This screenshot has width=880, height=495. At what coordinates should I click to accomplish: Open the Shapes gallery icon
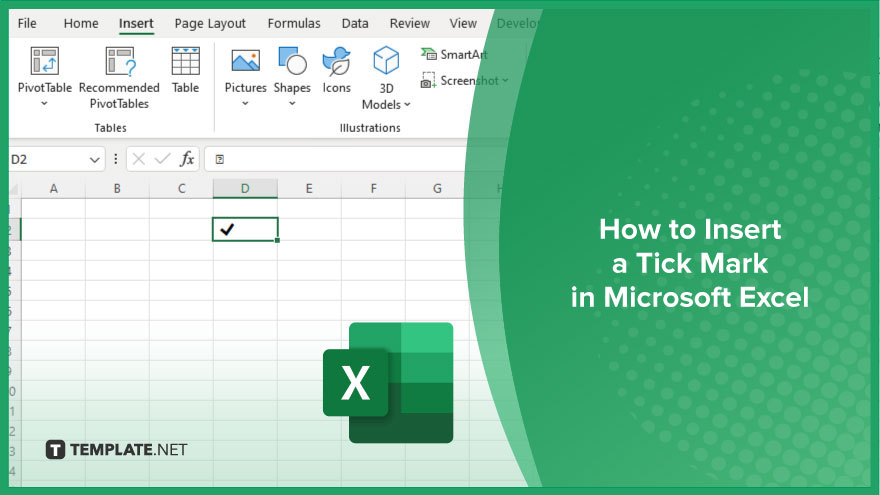(x=292, y=61)
